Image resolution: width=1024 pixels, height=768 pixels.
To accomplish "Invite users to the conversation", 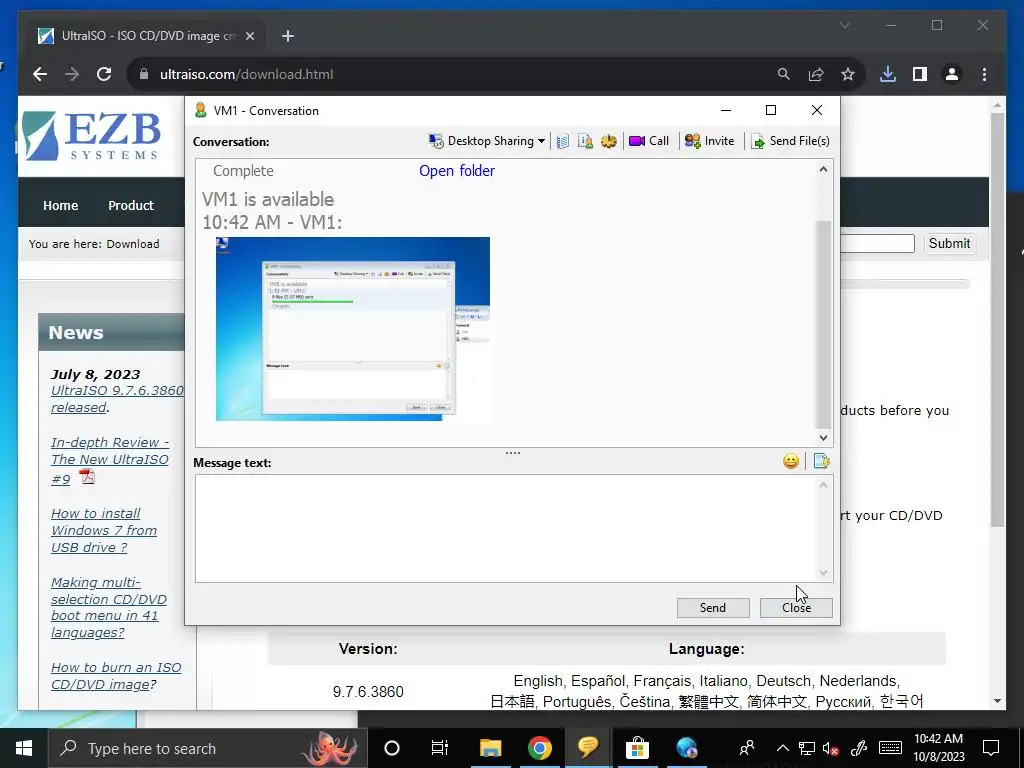I will click(x=710, y=141).
